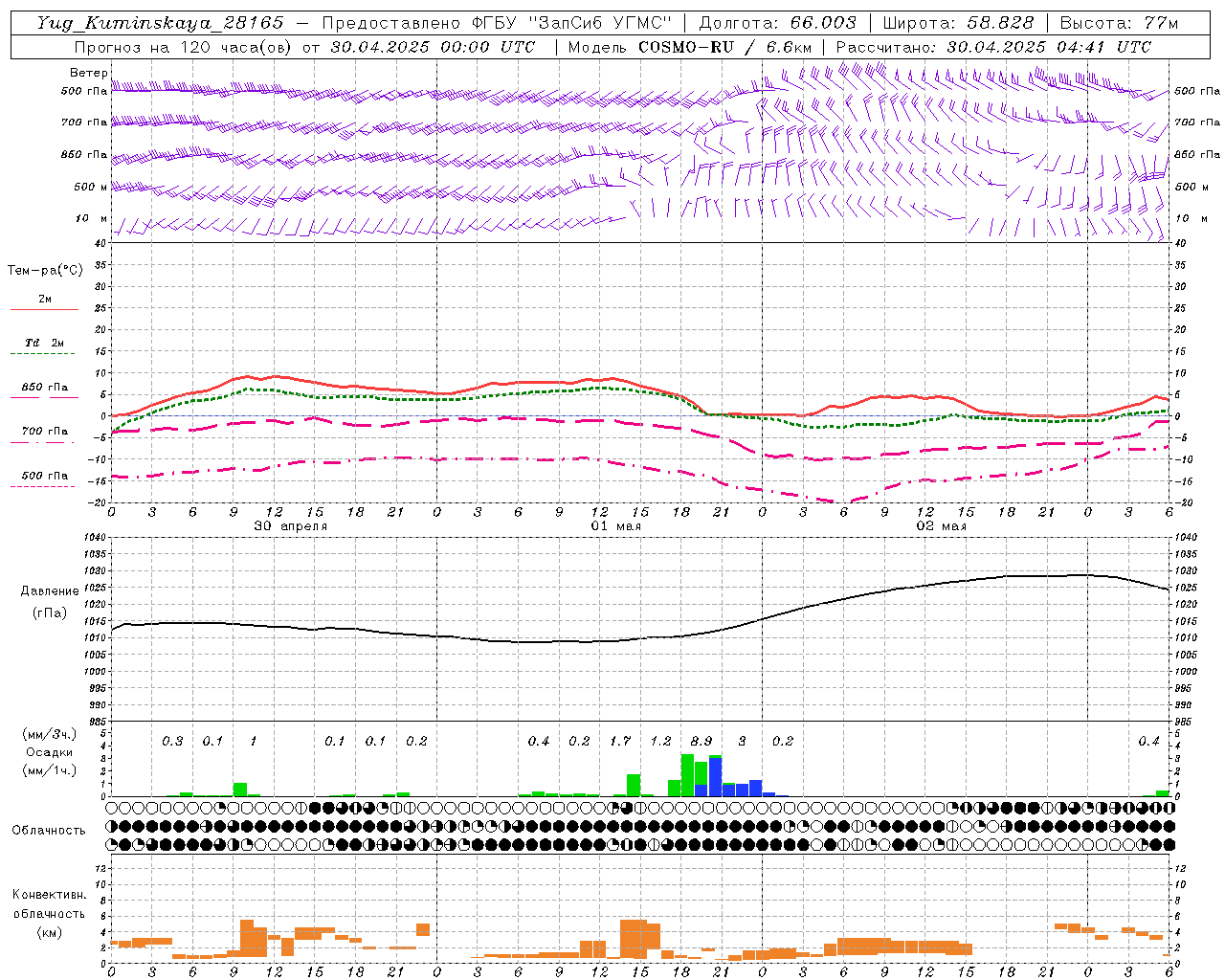Viewport: 1225px width, 980px height.
Task: Click the Осадки precipitation label
Action: pyautogui.click(x=49, y=752)
